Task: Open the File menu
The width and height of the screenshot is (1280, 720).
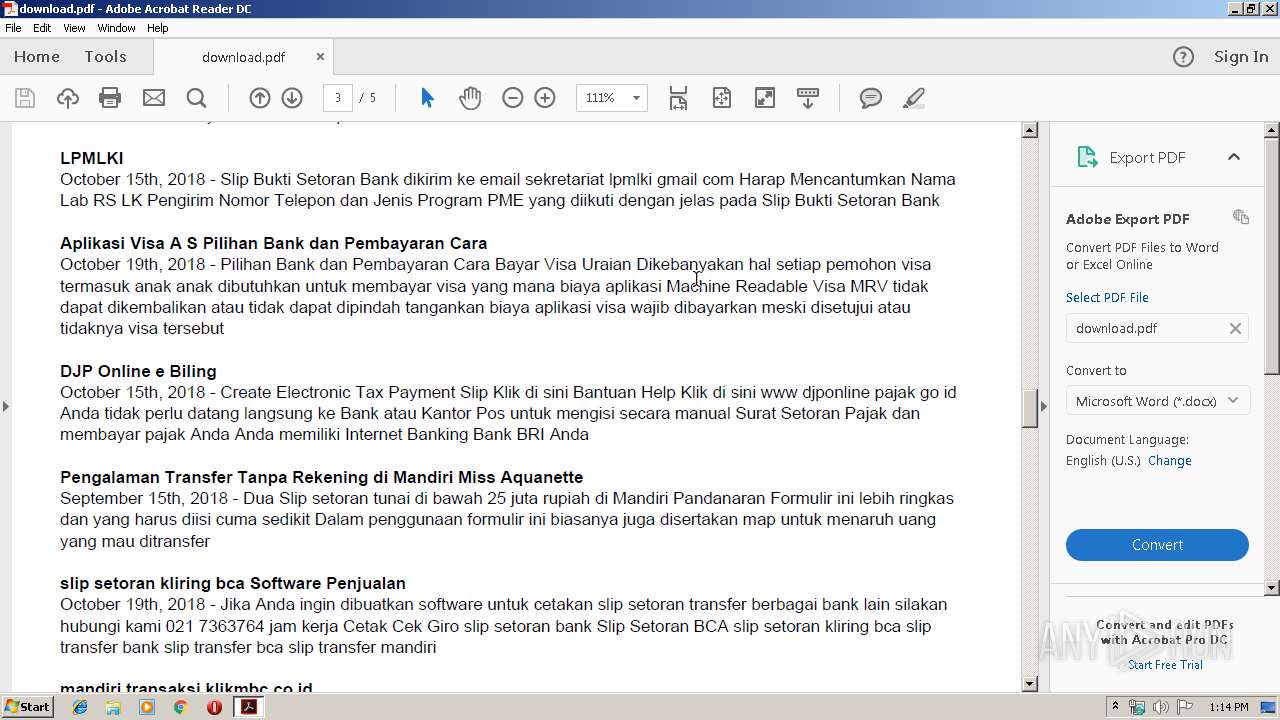Action: point(13,28)
